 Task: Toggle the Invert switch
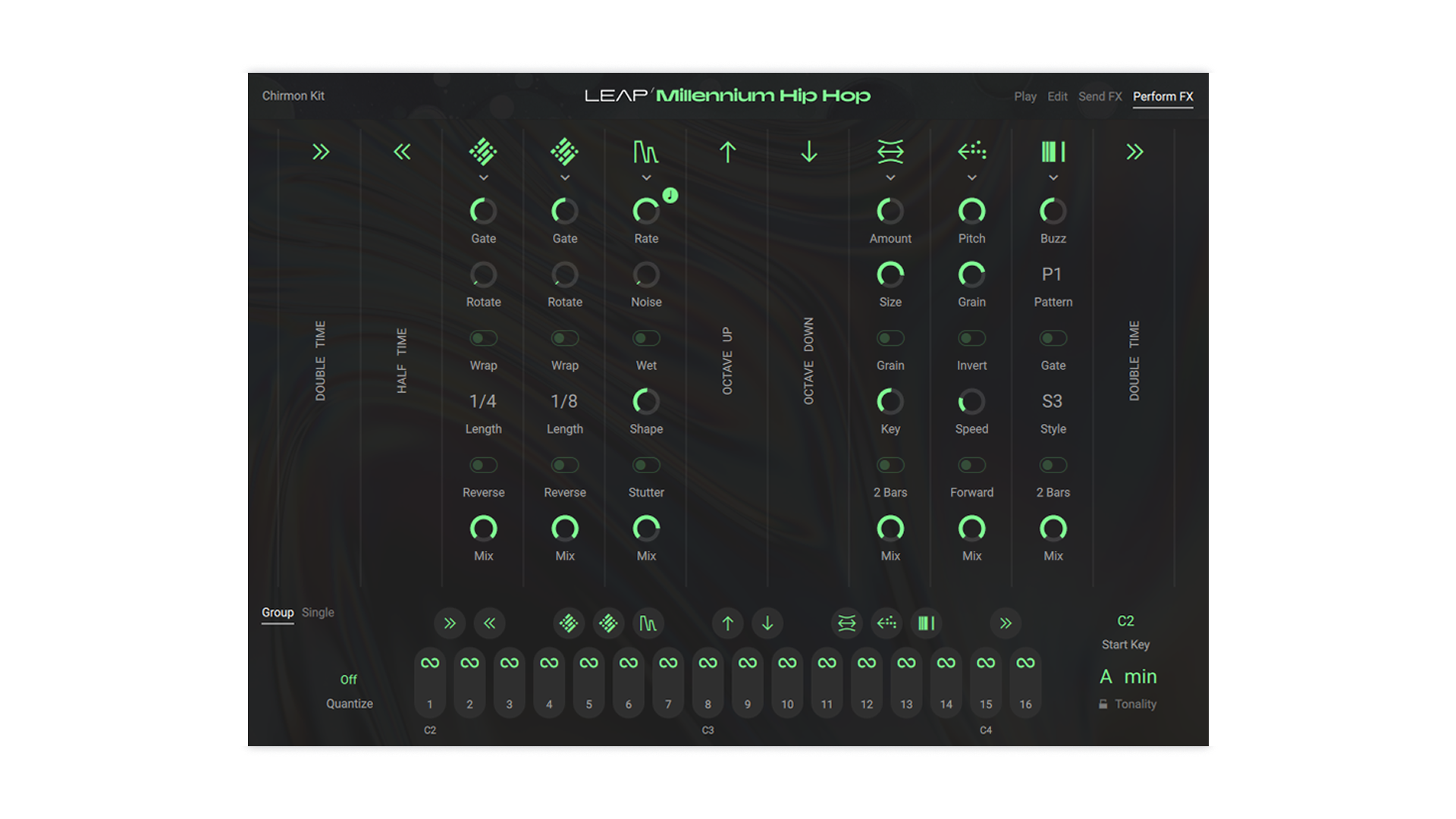coord(971,338)
